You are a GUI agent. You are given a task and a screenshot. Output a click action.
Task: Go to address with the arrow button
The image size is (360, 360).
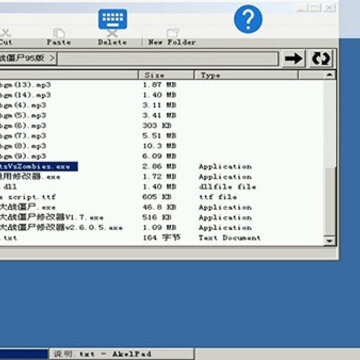point(294,59)
